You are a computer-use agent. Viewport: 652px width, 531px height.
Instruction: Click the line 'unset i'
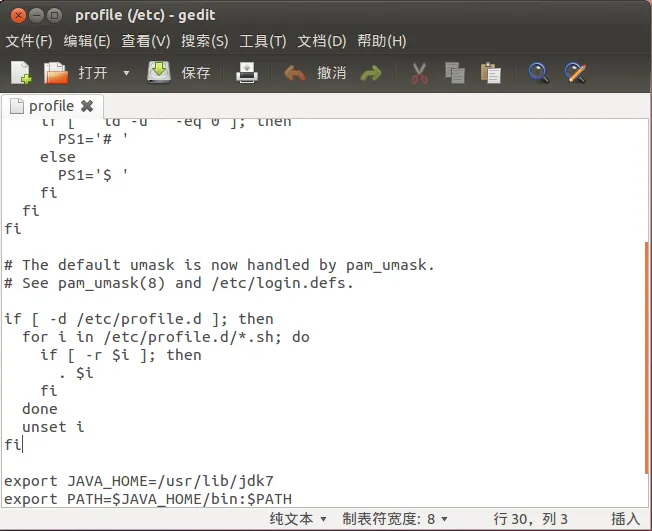(53, 427)
